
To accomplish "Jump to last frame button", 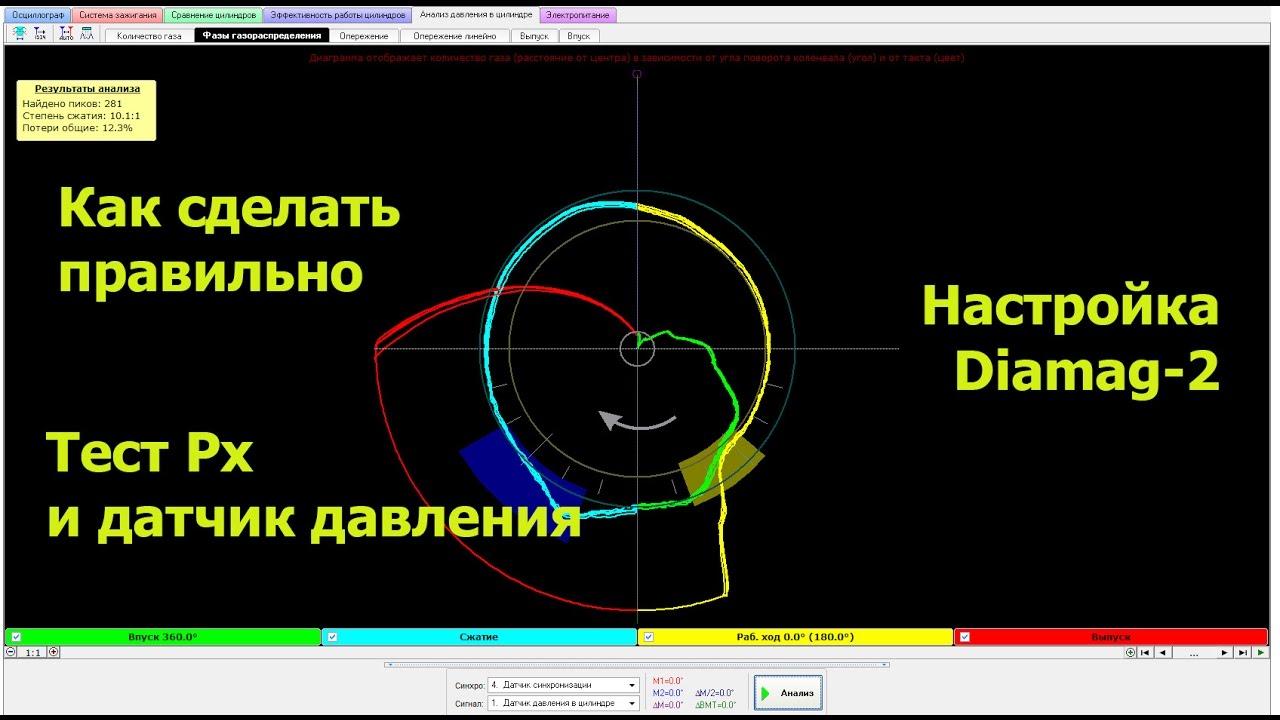I will [1243, 652].
